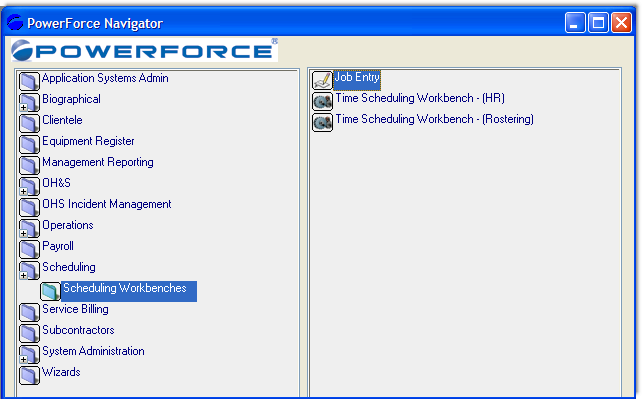Select the Scheduling tree label
The height and width of the screenshot is (399, 642).
tap(69, 267)
